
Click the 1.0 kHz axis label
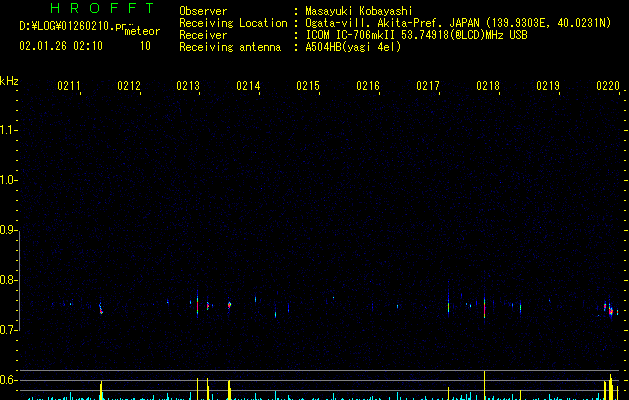tap(8, 180)
